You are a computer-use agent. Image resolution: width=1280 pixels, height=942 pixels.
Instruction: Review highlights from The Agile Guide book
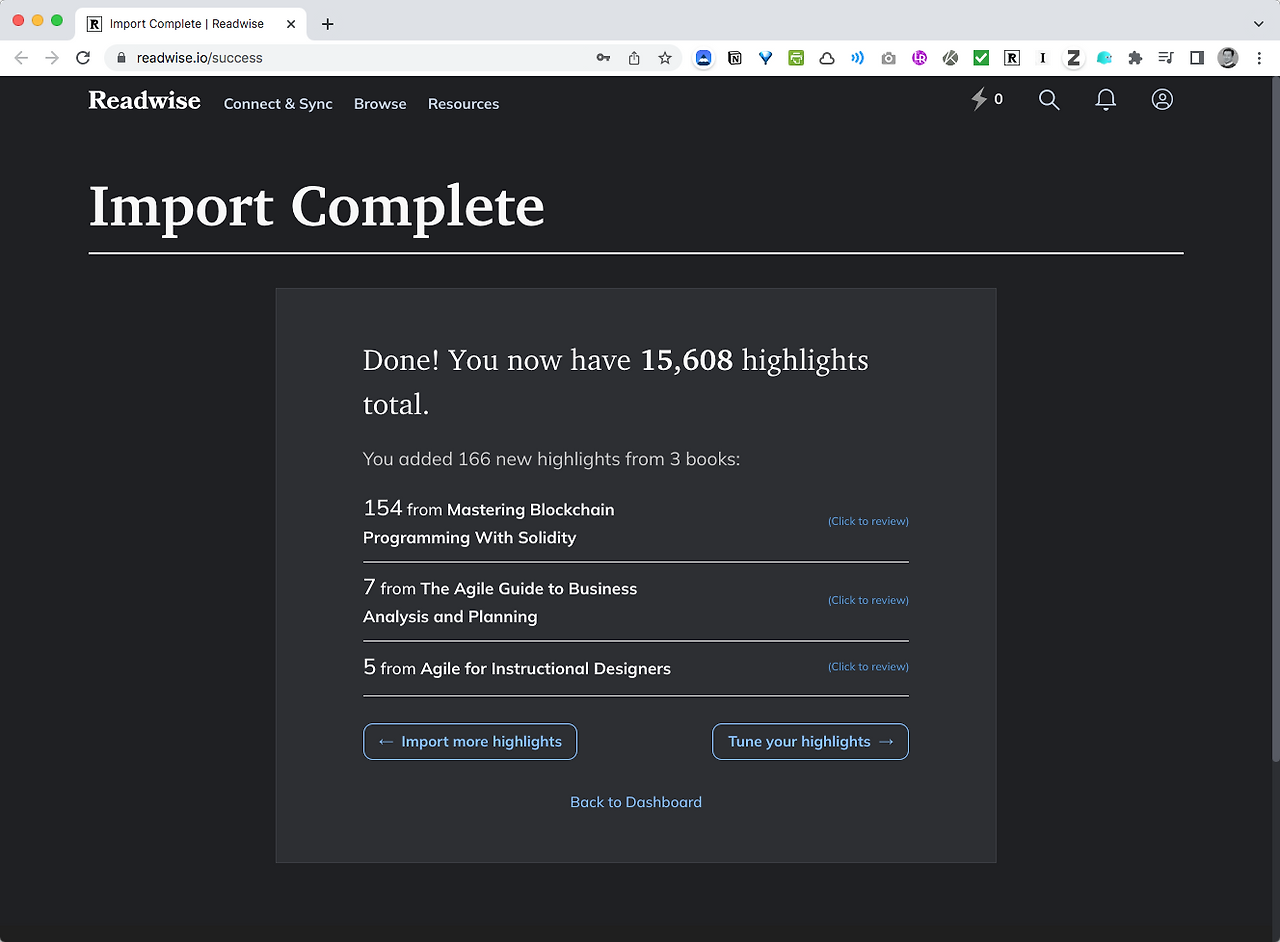pos(868,600)
